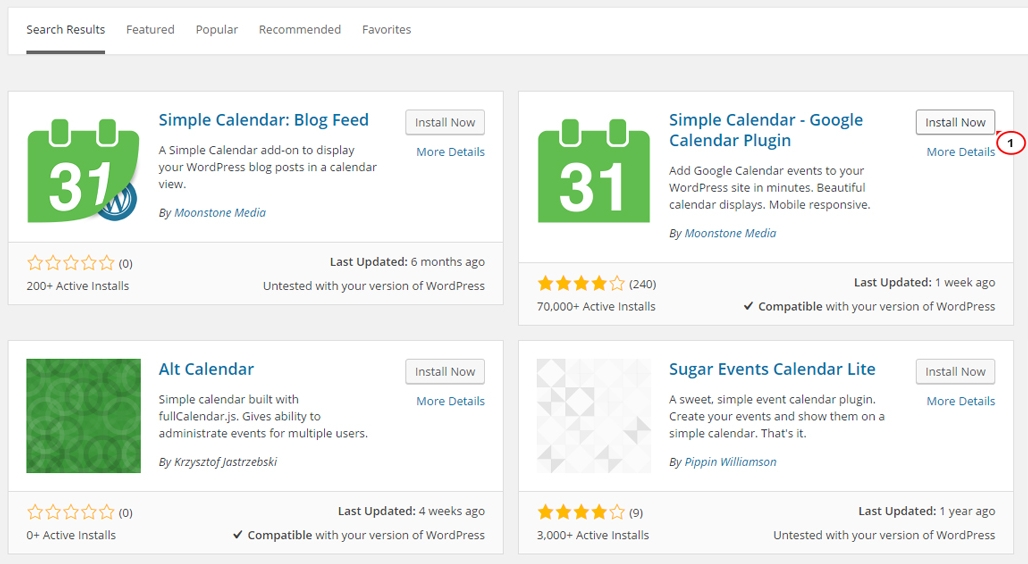The image size is (1028, 564).
Task: Click the star rating for Sugar Events Calendar
Action: pyautogui.click(x=581, y=512)
